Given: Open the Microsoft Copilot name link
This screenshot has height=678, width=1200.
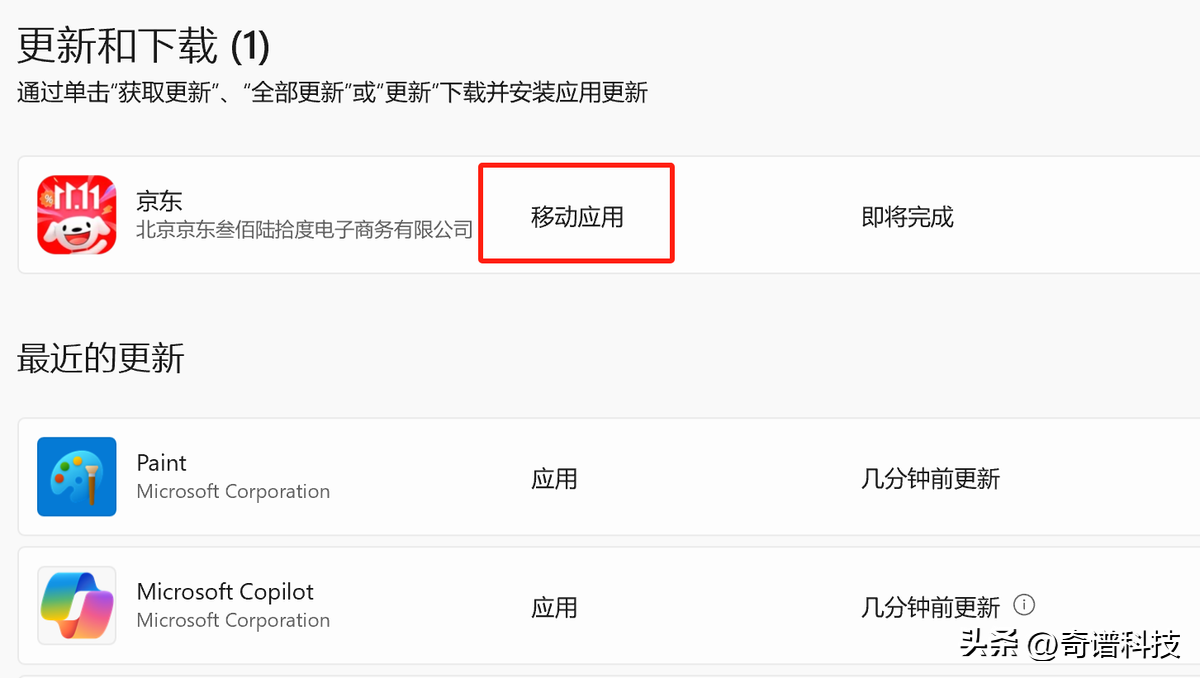Looking at the screenshot, I should [x=225, y=592].
